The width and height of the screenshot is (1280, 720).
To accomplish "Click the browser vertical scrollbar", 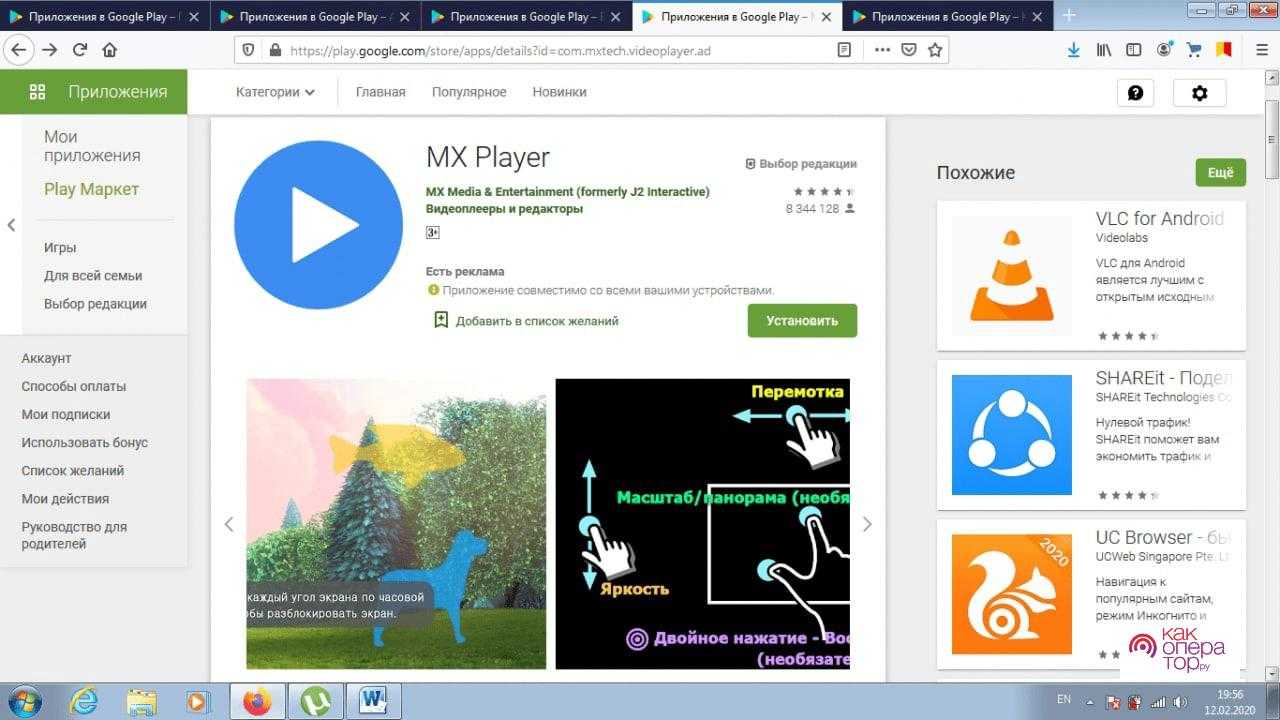I will [1272, 140].
